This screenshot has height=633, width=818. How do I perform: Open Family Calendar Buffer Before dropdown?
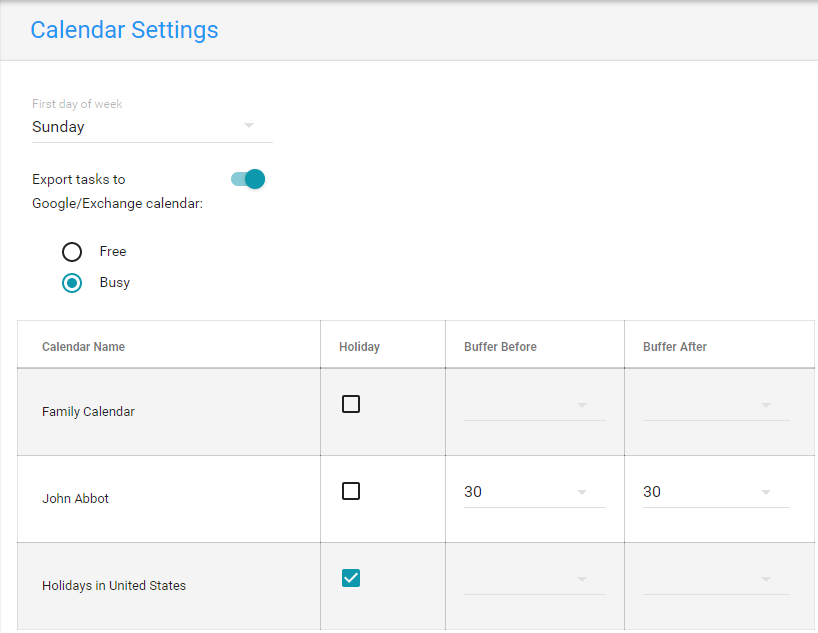coord(534,405)
